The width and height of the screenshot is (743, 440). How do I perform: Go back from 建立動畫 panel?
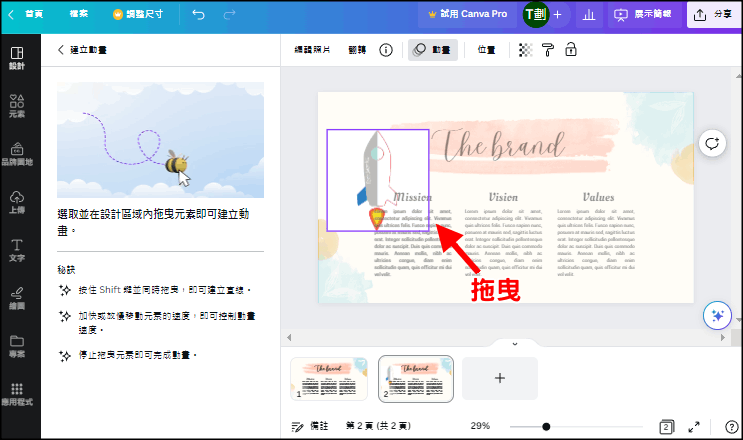61,49
